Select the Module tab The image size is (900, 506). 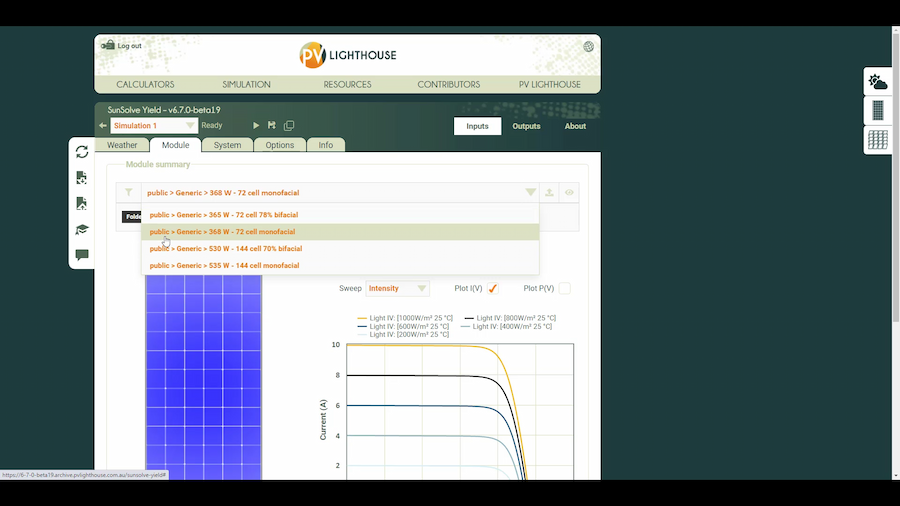pyautogui.click(x=175, y=145)
